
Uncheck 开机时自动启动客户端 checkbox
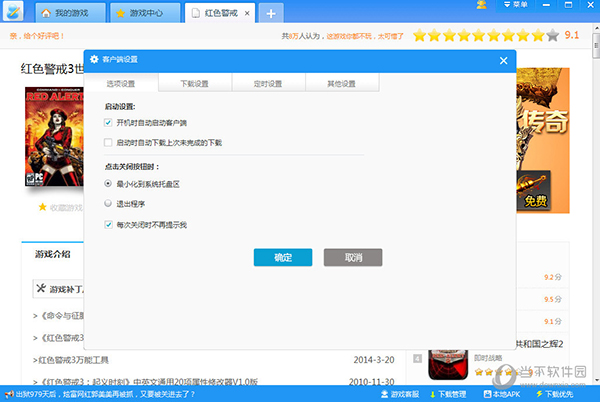[x=108, y=123]
